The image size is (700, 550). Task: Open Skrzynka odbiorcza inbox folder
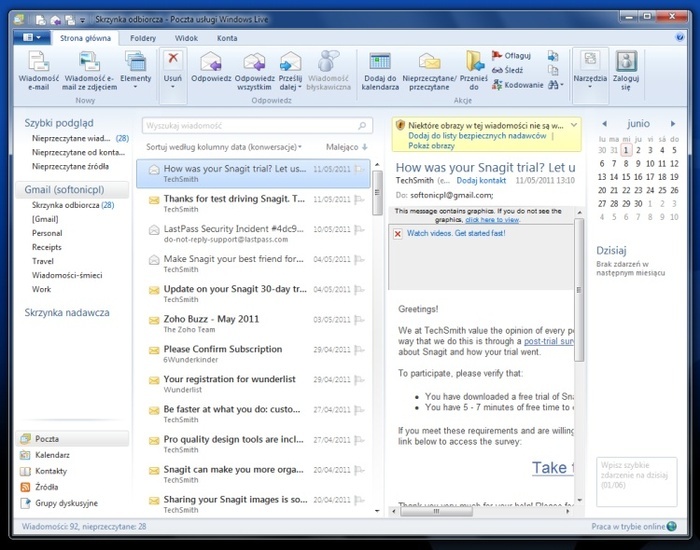coord(73,205)
